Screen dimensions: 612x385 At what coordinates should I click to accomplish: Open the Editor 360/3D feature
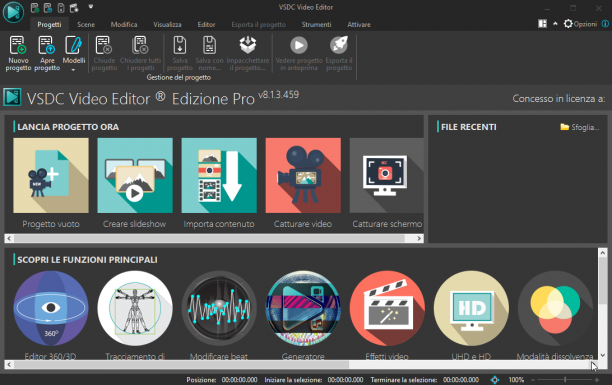(x=51, y=308)
